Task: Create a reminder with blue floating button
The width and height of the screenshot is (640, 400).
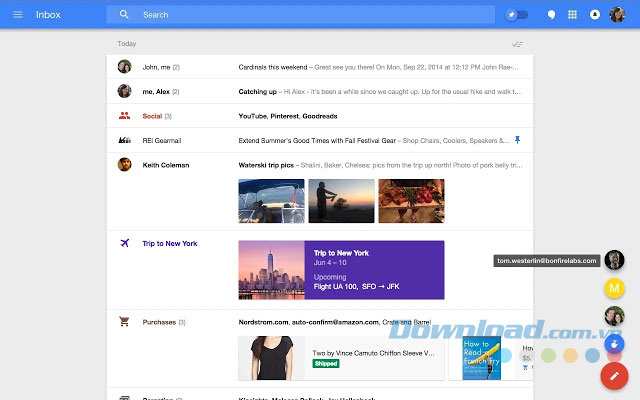Action: click(x=614, y=345)
